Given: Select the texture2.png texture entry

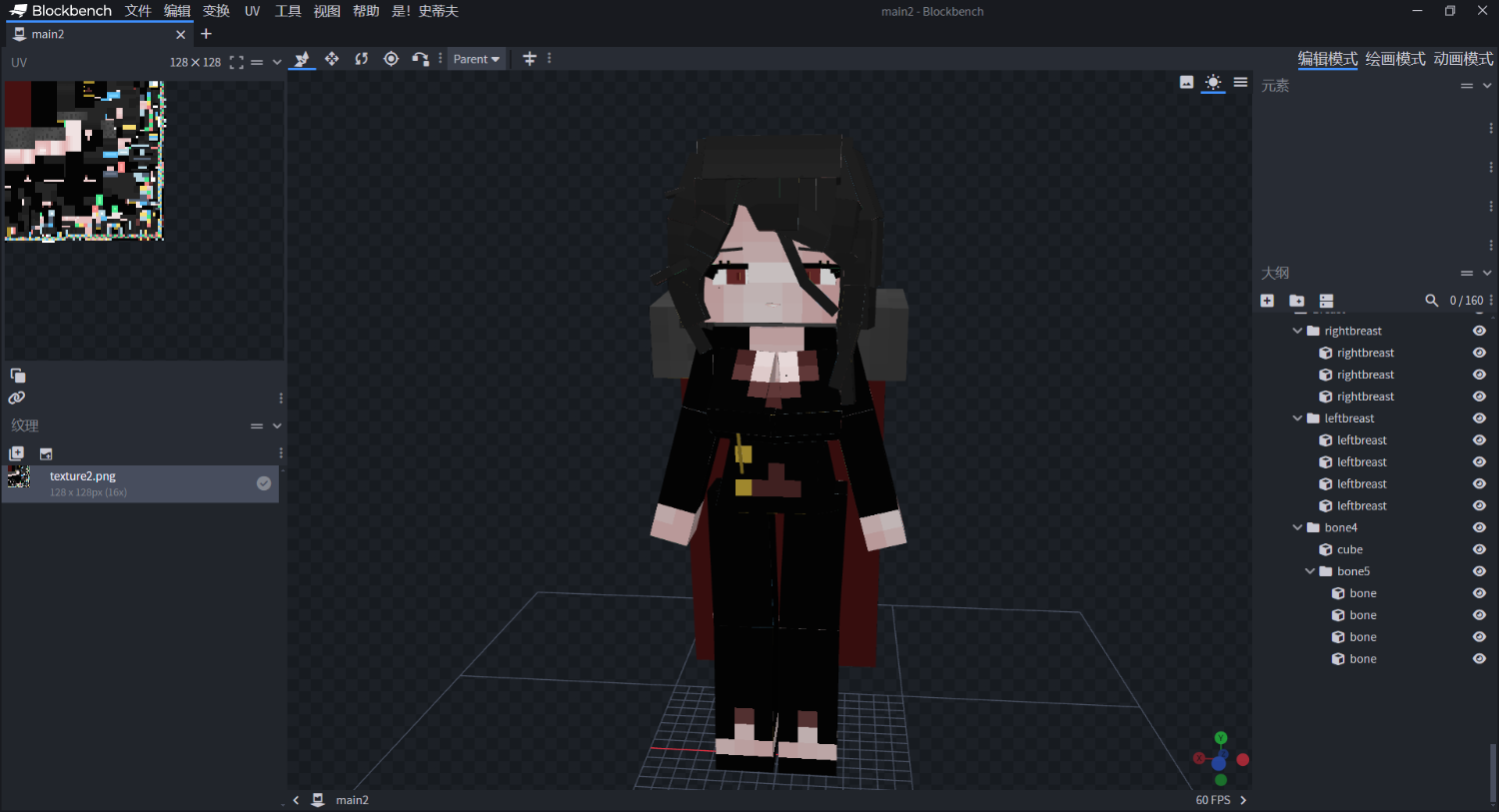Looking at the screenshot, I should [141, 483].
